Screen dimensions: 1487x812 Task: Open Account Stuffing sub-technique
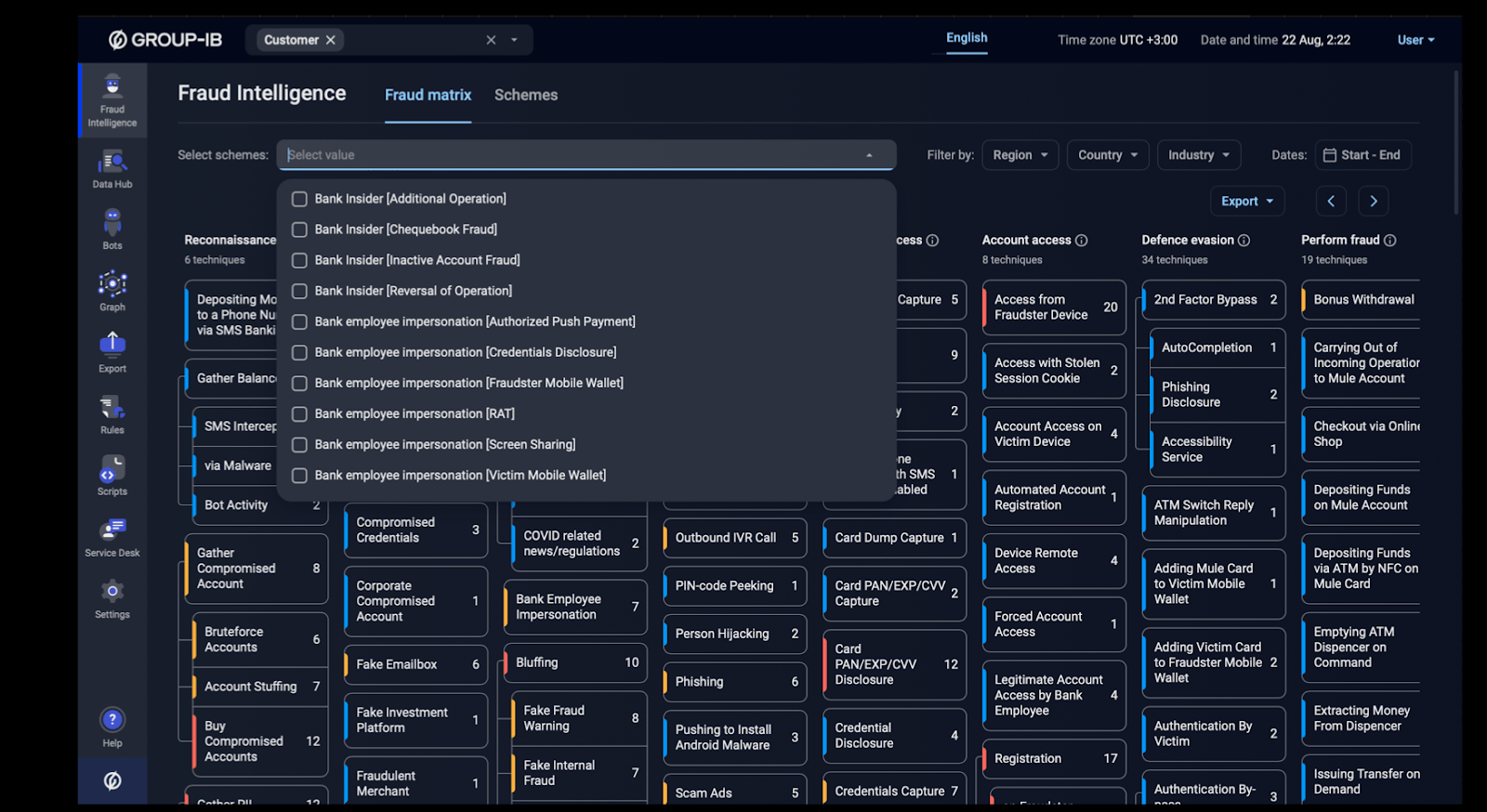[260, 687]
